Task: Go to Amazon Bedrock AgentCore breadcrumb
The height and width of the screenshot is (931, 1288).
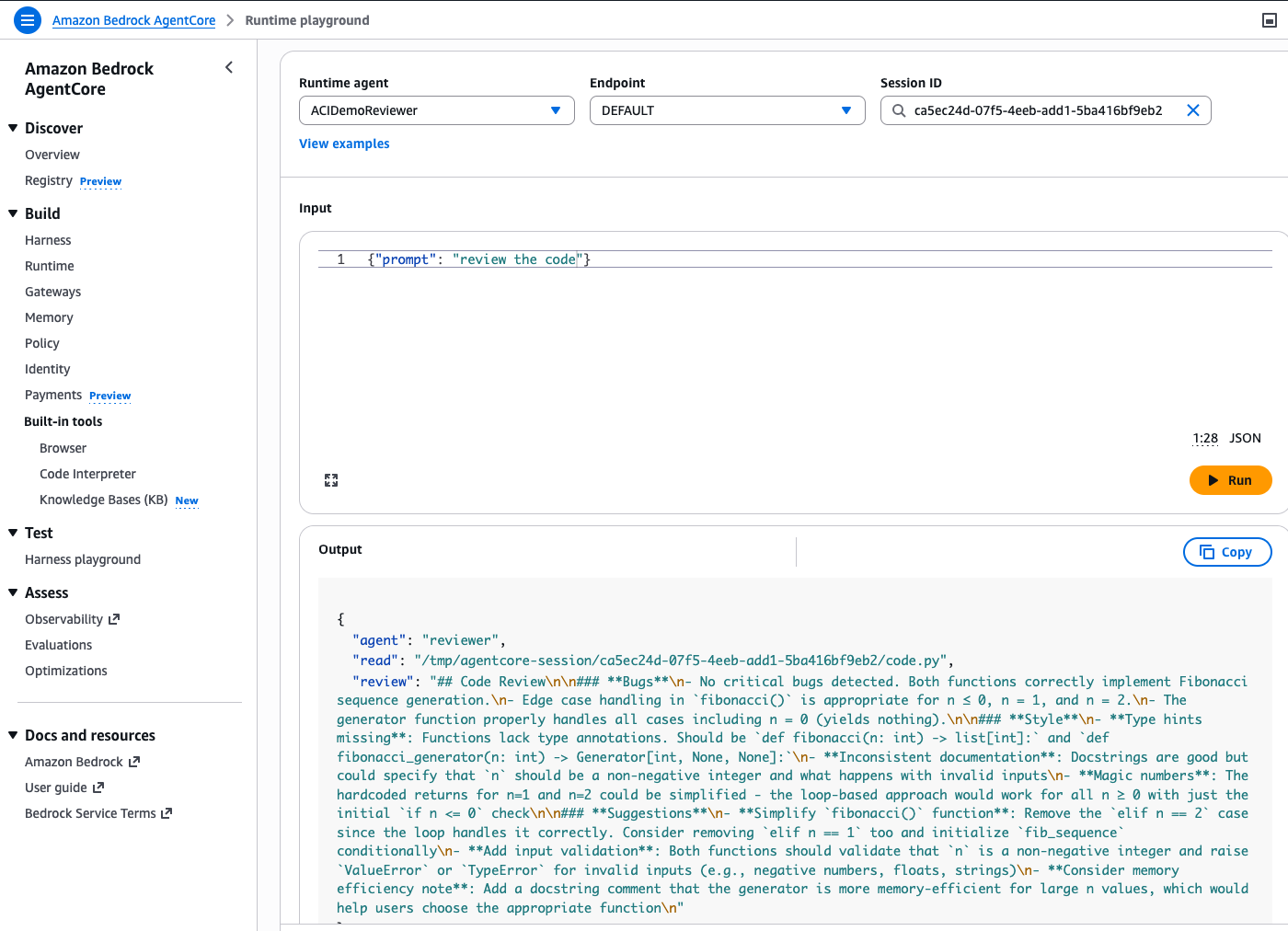Action: pos(133,20)
